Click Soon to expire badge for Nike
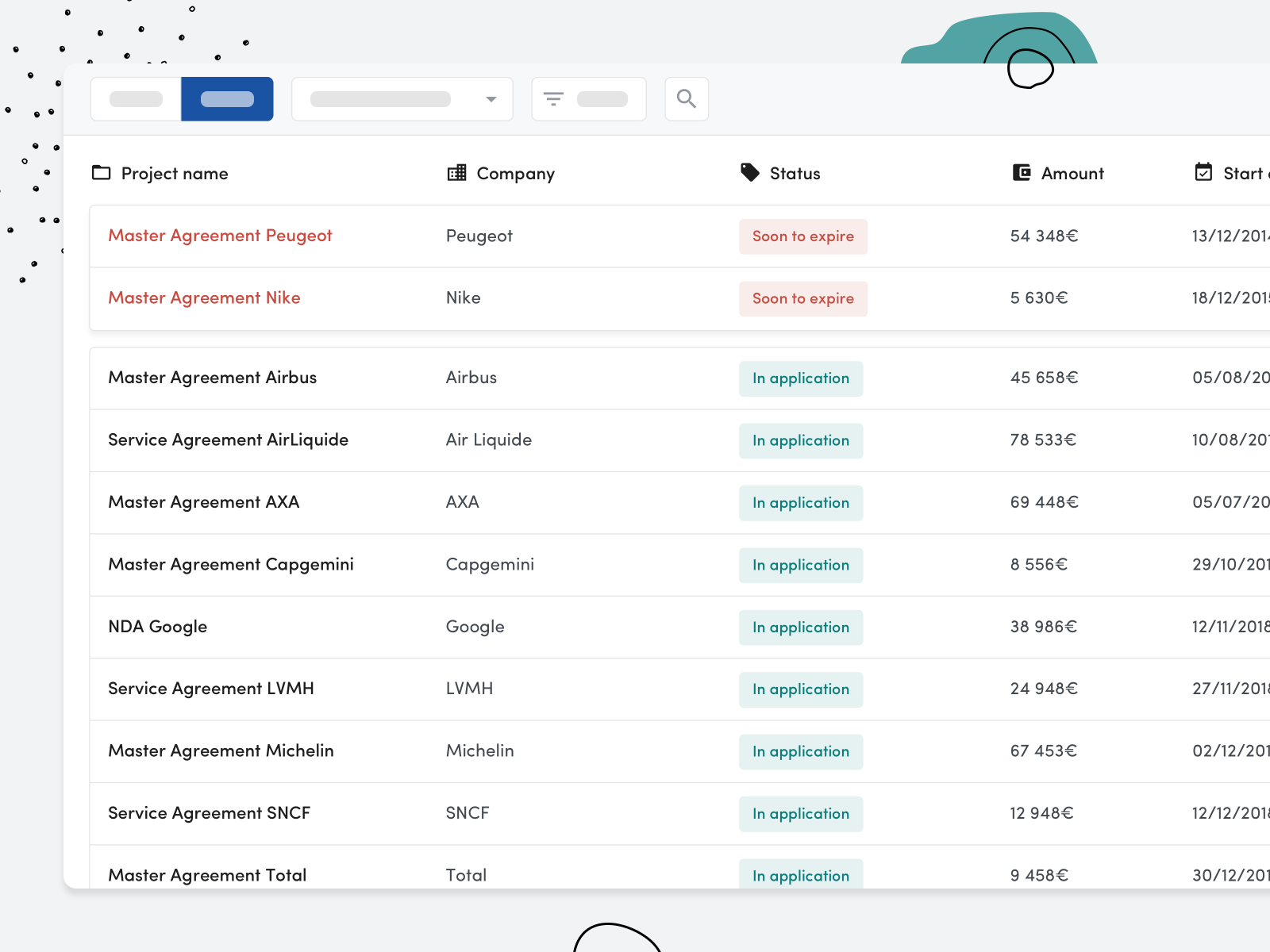Image resolution: width=1270 pixels, height=952 pixels. click(803, 299)
